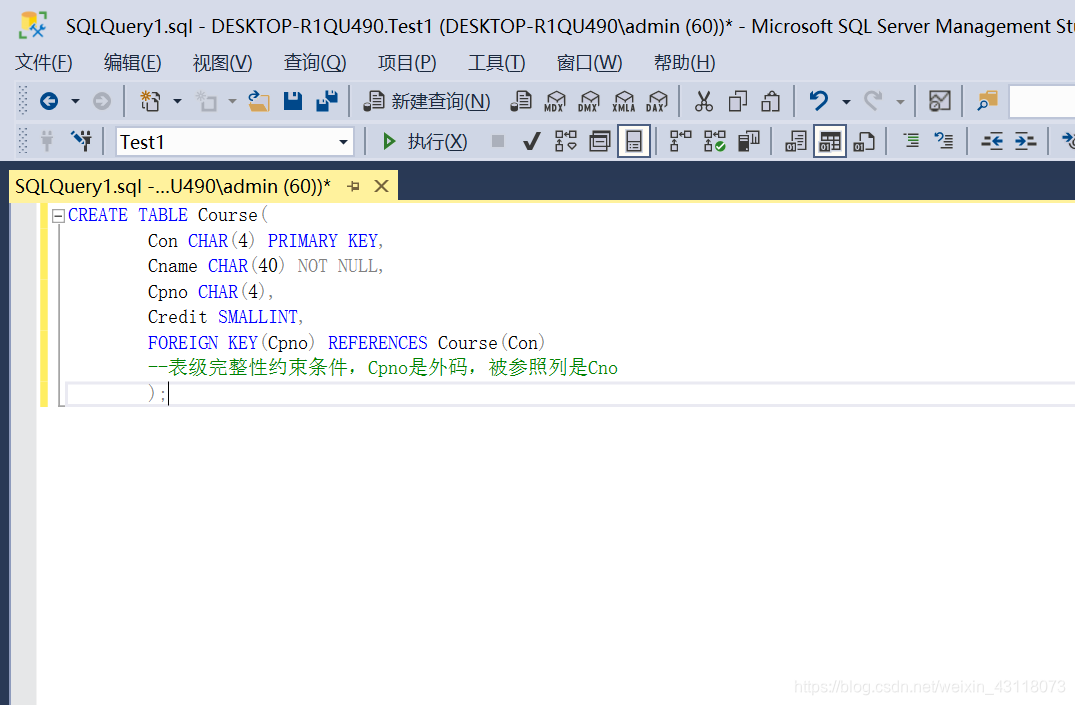The width and height of the screenshot is (1075, 705).
Task: Switch to Results to Grid mode
Action: [830, 142]
